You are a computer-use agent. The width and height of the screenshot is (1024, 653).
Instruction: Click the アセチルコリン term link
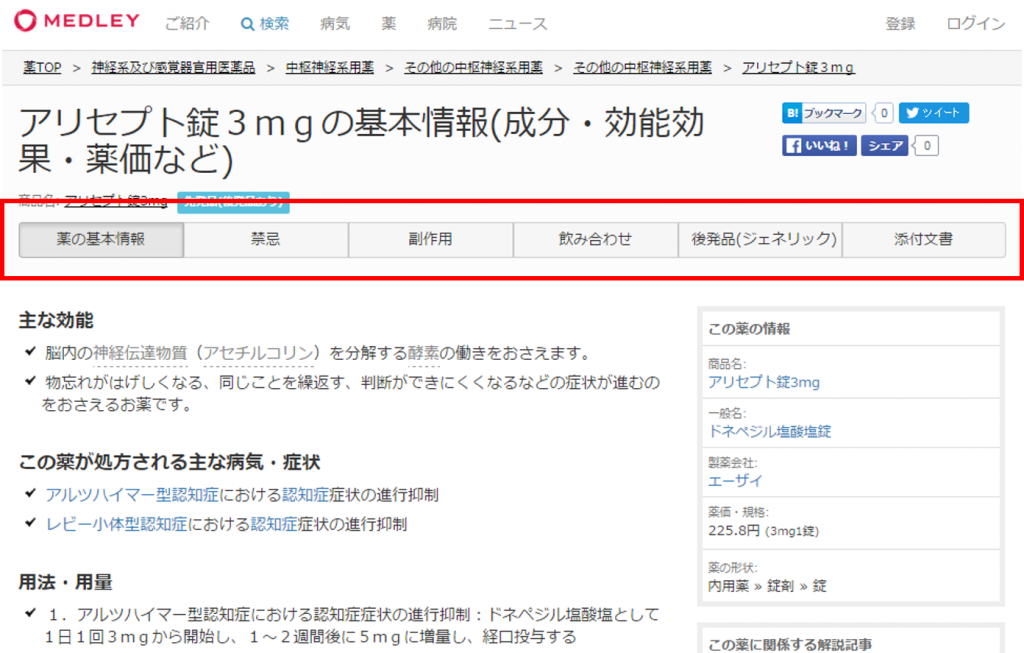[x=259, y=353]
